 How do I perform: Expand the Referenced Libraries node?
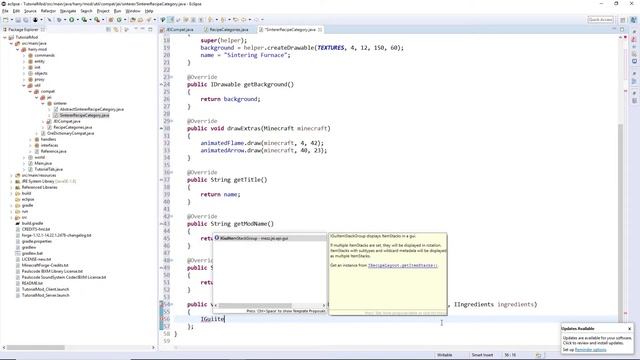coord(11,187)
